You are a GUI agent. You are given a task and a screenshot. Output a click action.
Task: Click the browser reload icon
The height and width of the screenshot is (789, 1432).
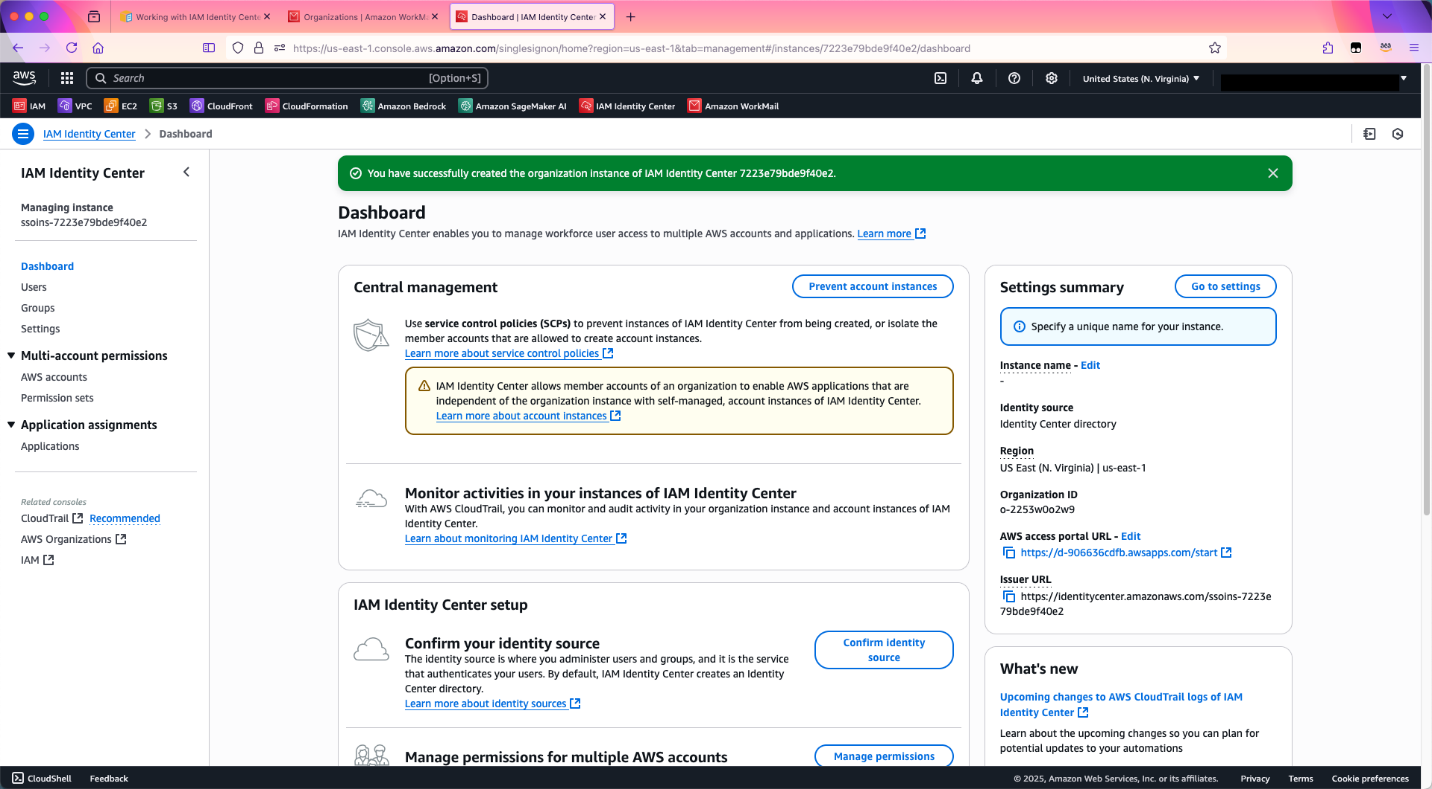71,47
